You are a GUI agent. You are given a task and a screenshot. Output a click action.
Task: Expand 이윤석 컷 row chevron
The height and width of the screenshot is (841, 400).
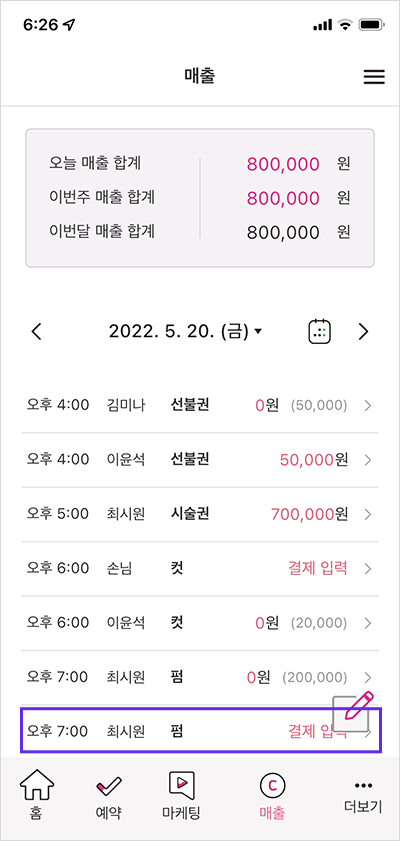point(367,623)
